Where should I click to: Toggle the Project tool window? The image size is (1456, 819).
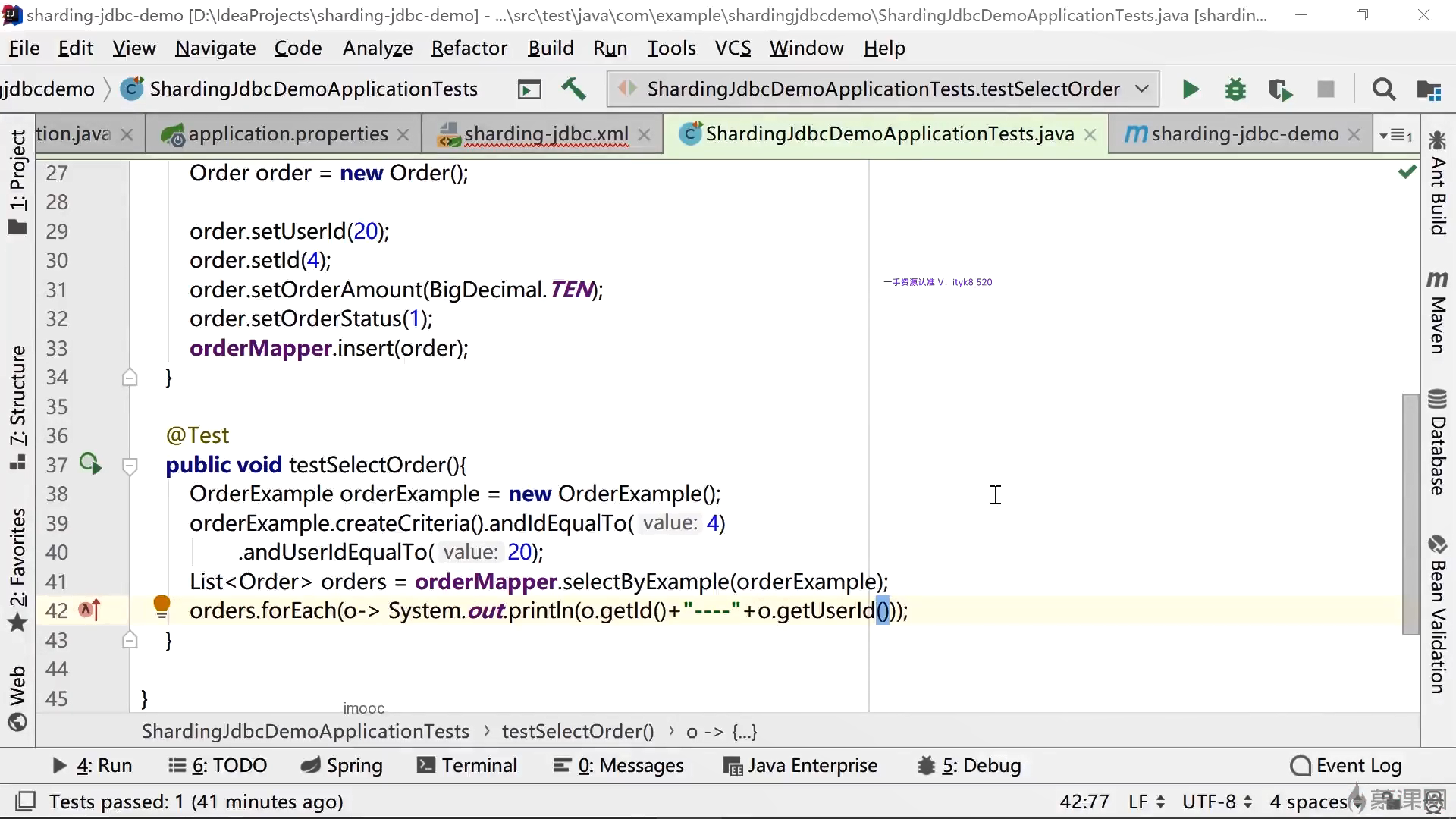17,182
